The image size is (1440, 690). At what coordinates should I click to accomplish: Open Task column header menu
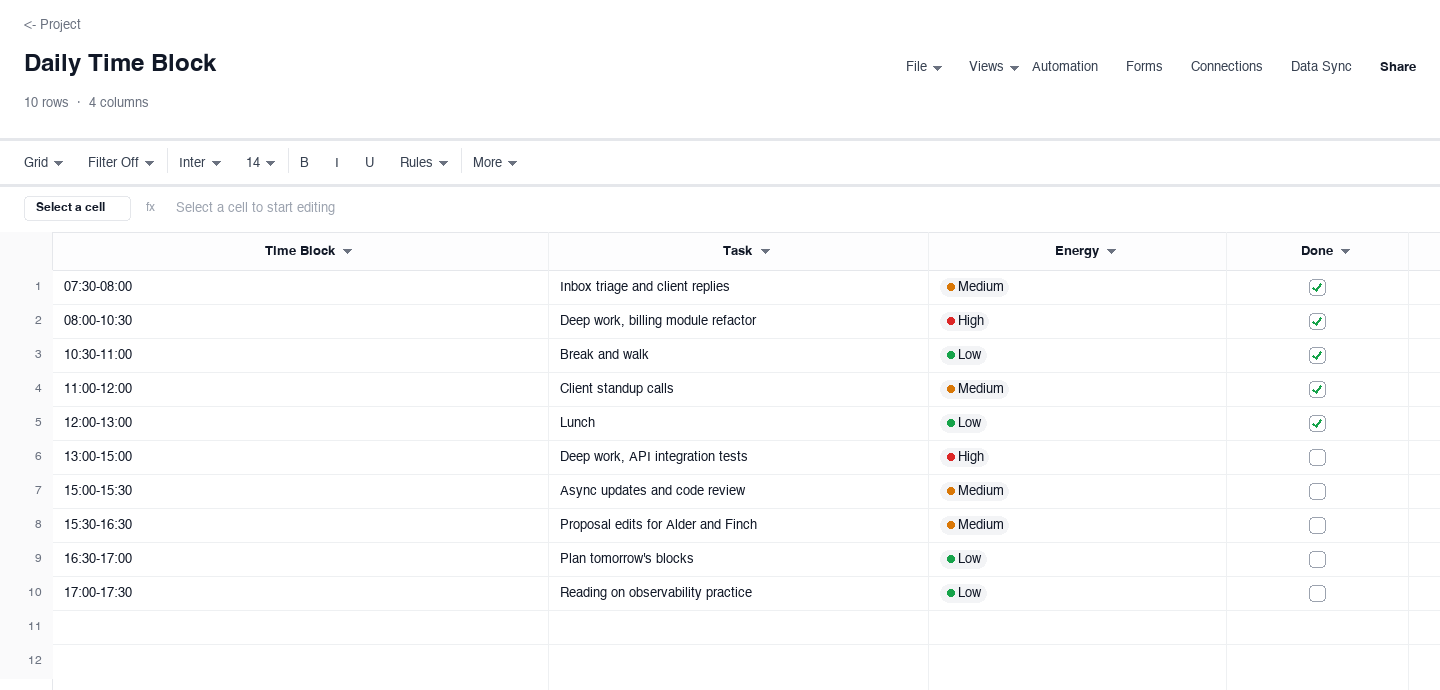point(765,252)
